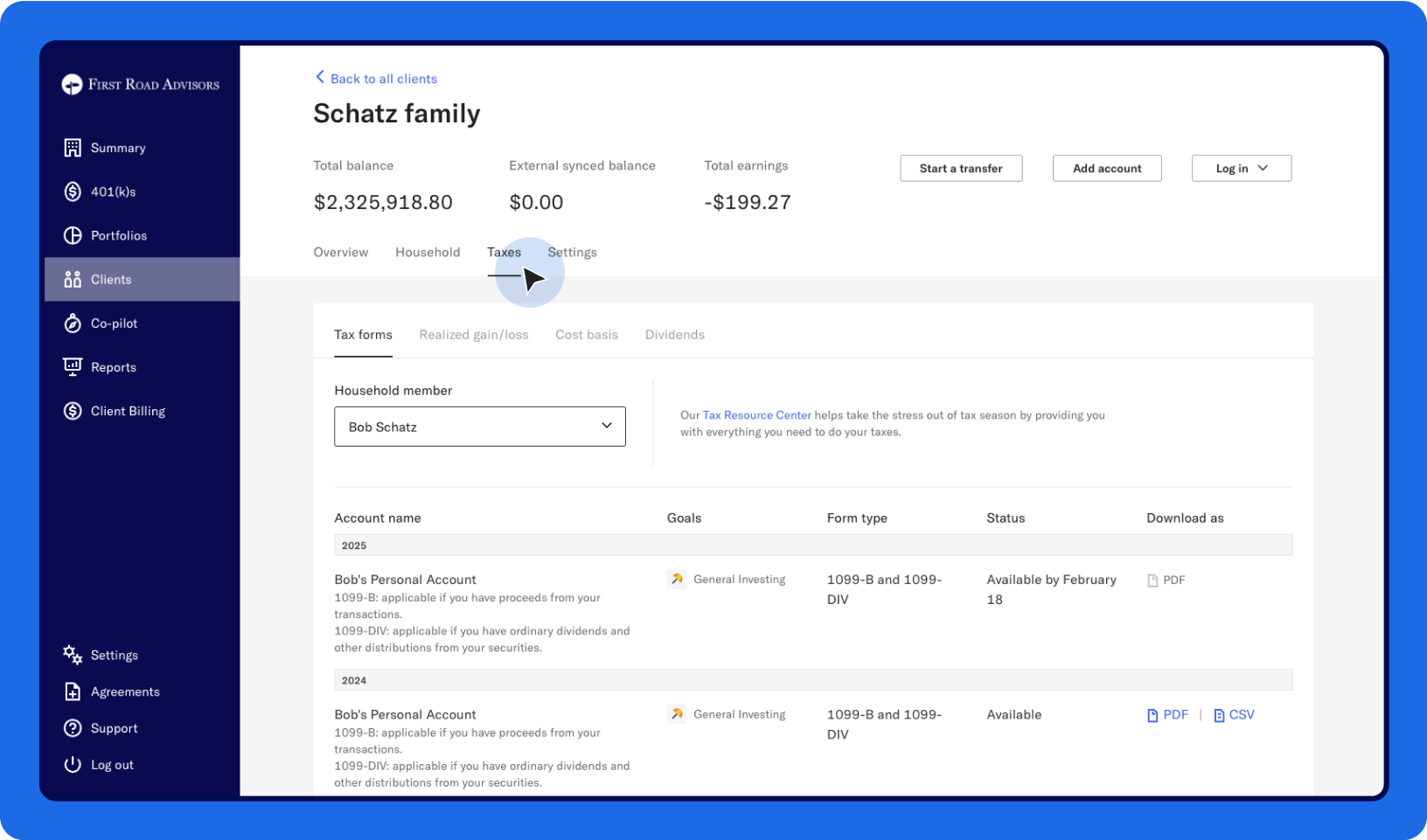This screenshot has width=1427, height=840.
Task: Open Client Billing sidebar item
Action: coord(128,411)
